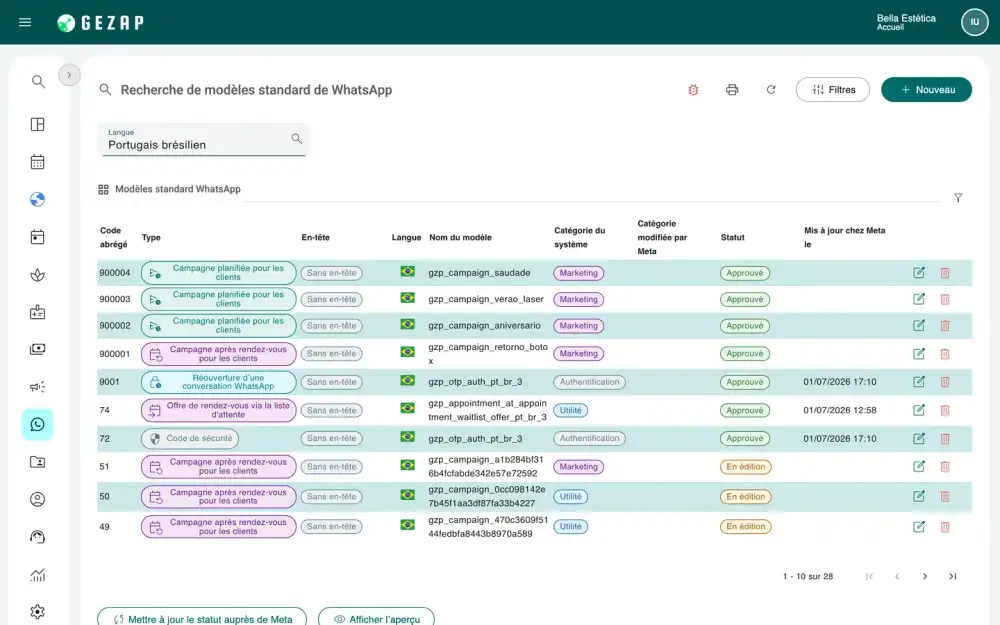Edit template gzp_campaign_saudade
The image size is (1000, 625).
tap(918, 273)
